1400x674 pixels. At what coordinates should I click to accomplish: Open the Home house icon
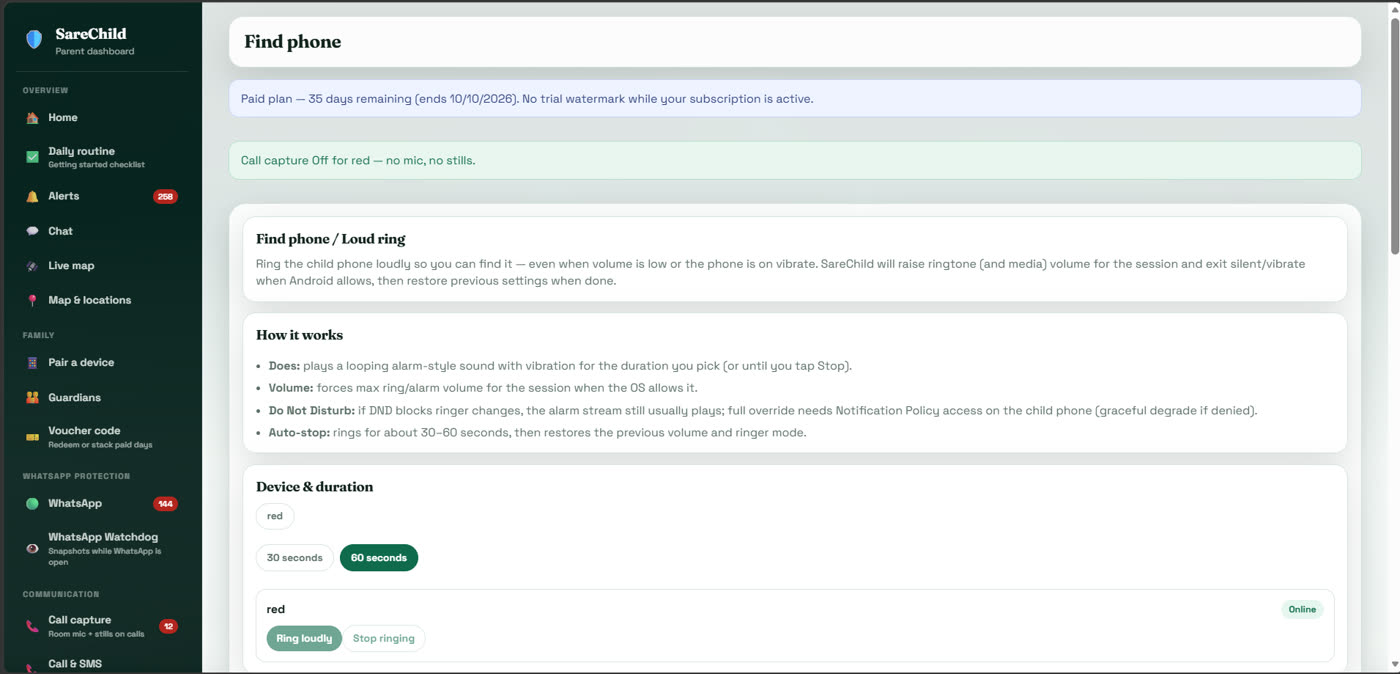tap(32, 118)
